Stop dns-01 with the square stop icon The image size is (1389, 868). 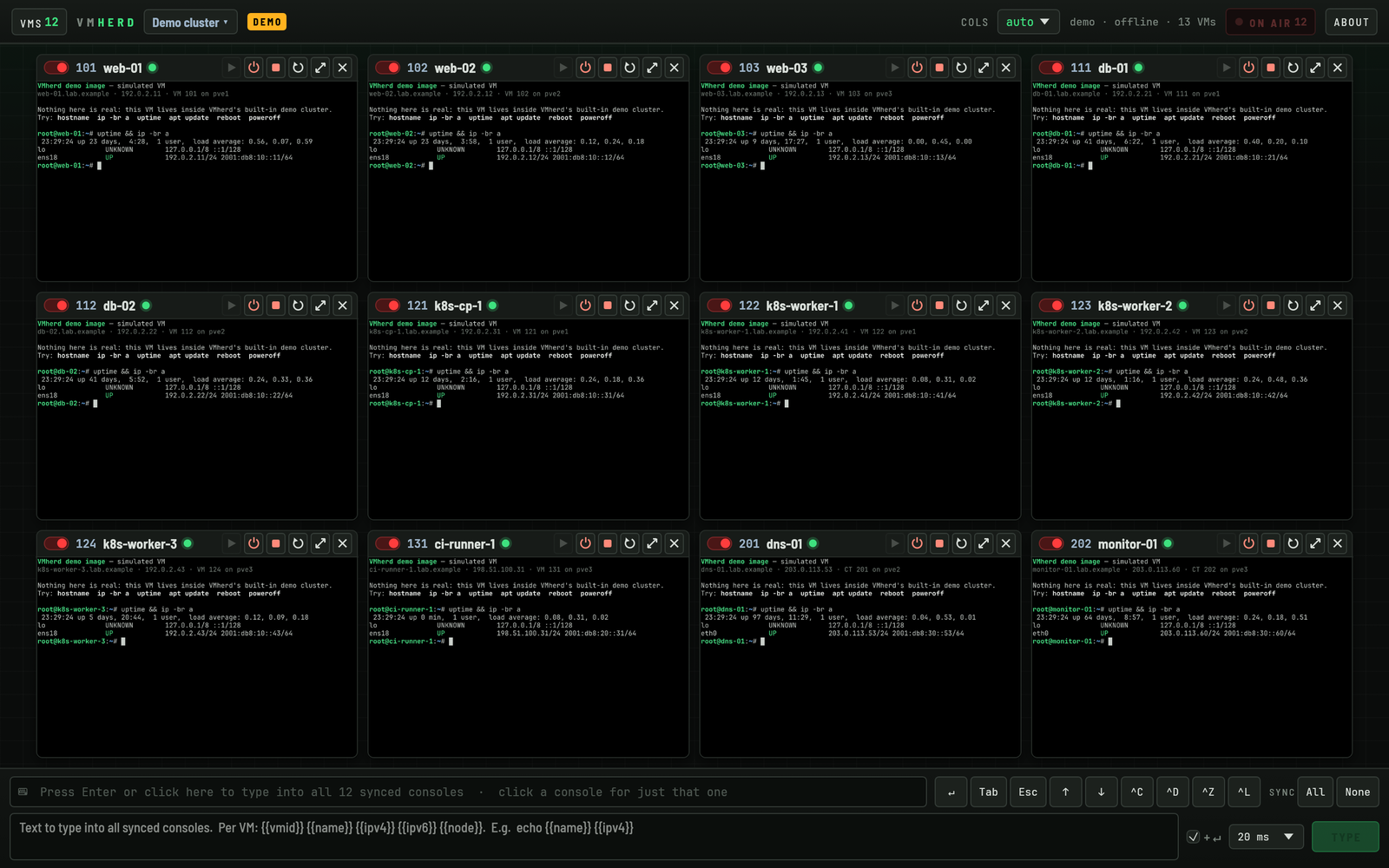(939, 543)
